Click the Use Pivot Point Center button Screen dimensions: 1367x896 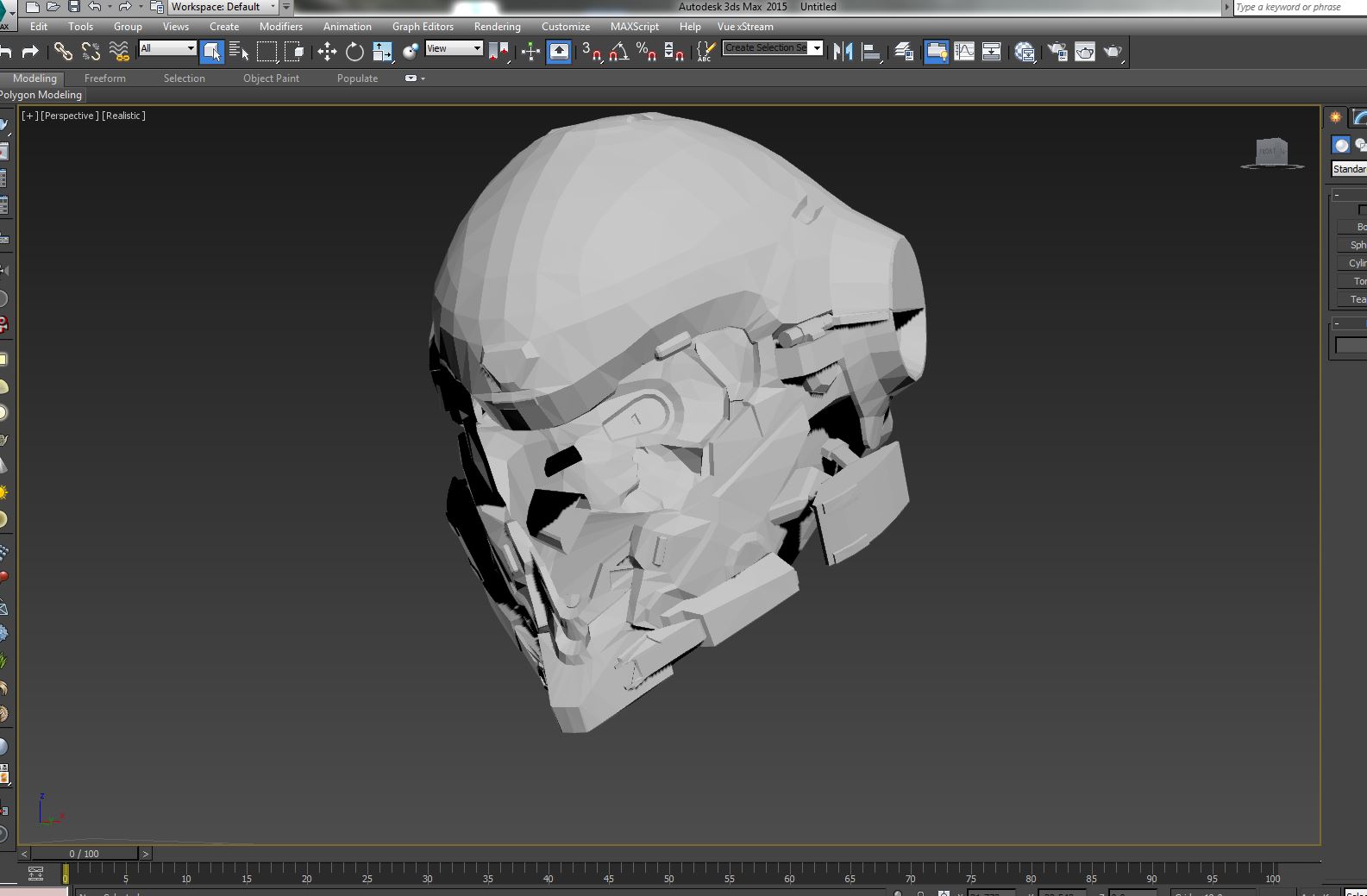499,52
